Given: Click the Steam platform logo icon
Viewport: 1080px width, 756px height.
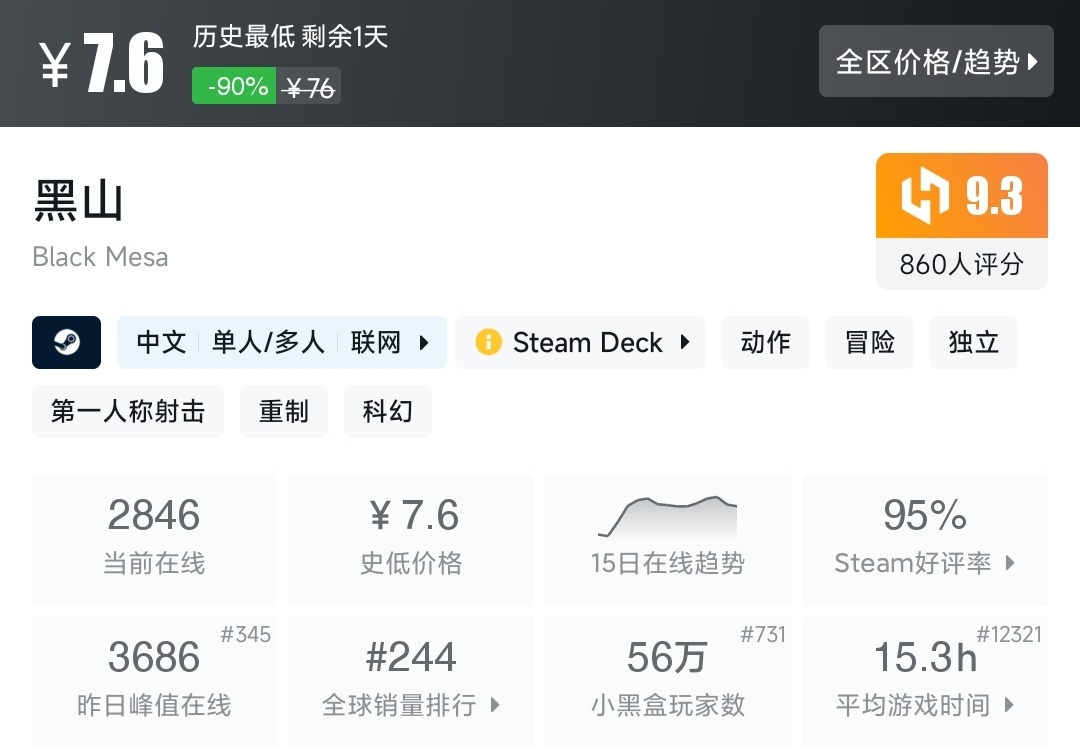Looking at the screenshot, I should click(67, 343).
